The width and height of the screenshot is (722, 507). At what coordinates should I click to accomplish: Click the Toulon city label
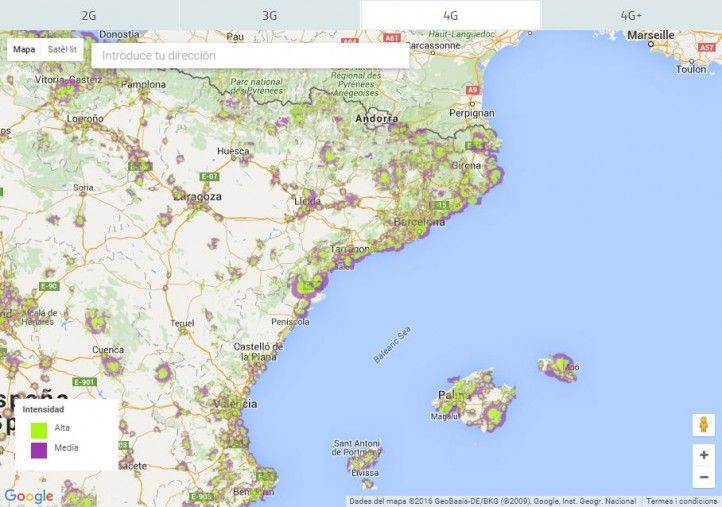click(x=691, y=69)
